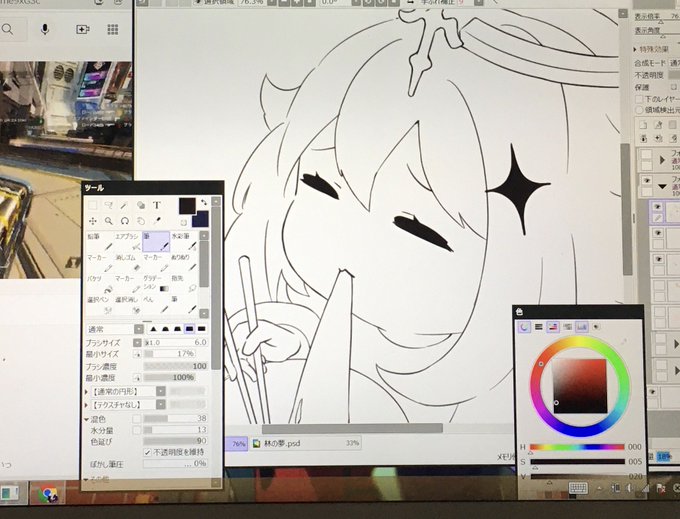Open Chrome from the Windows taskbar
680x519 pixels.
tap(47, 493)
